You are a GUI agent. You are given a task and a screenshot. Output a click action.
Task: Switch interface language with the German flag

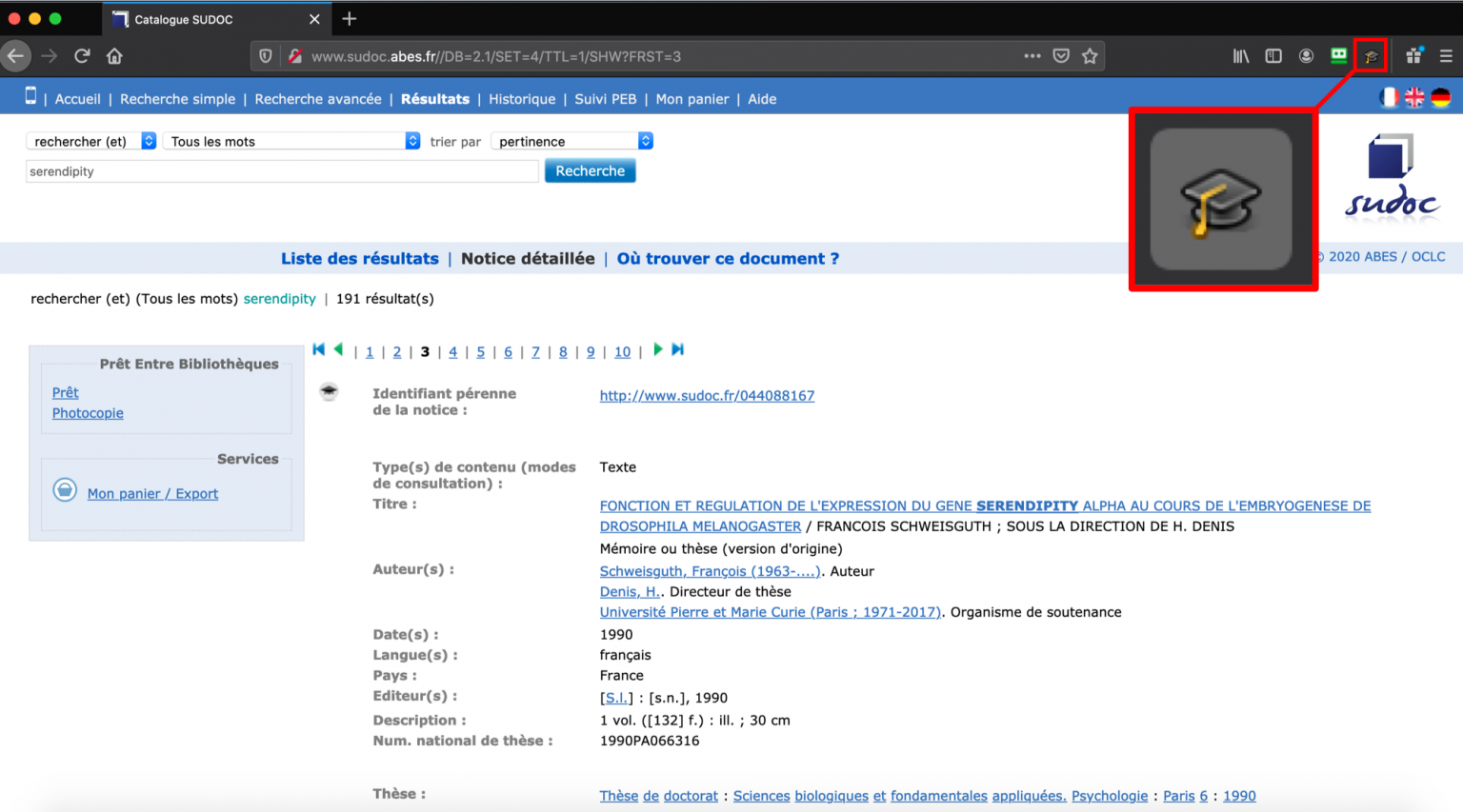[x=1441, y=97]
